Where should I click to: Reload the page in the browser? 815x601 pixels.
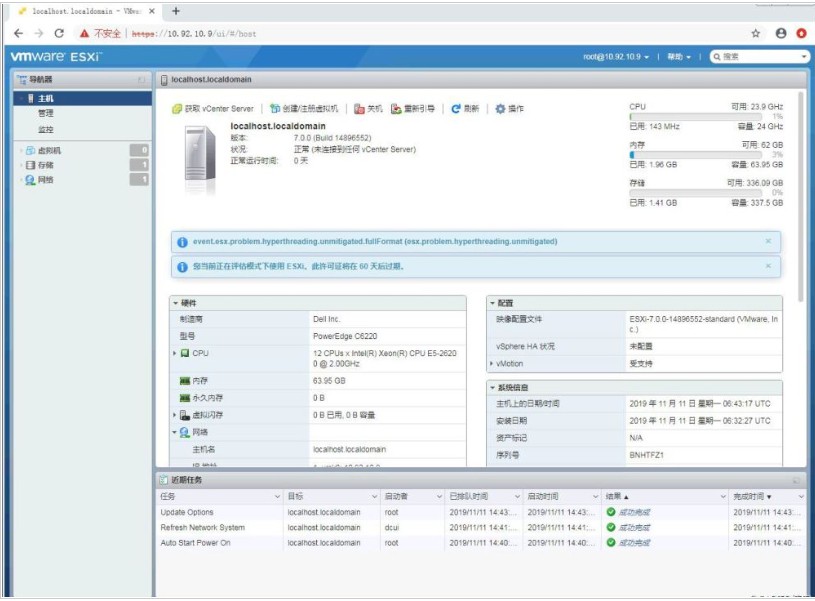tap(59, 33)
